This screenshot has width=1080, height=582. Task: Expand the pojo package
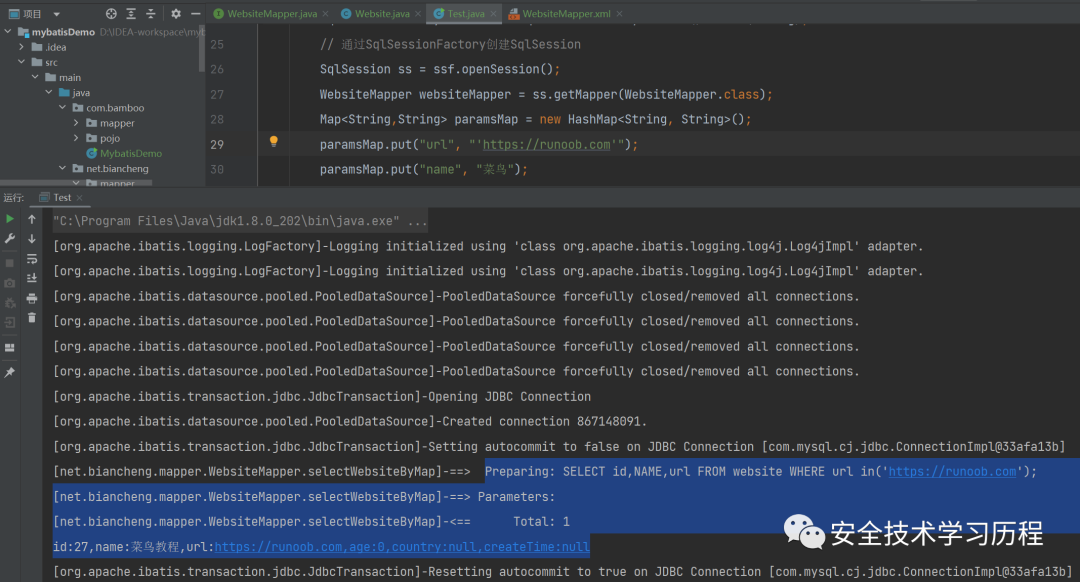(x=76, y=138)
